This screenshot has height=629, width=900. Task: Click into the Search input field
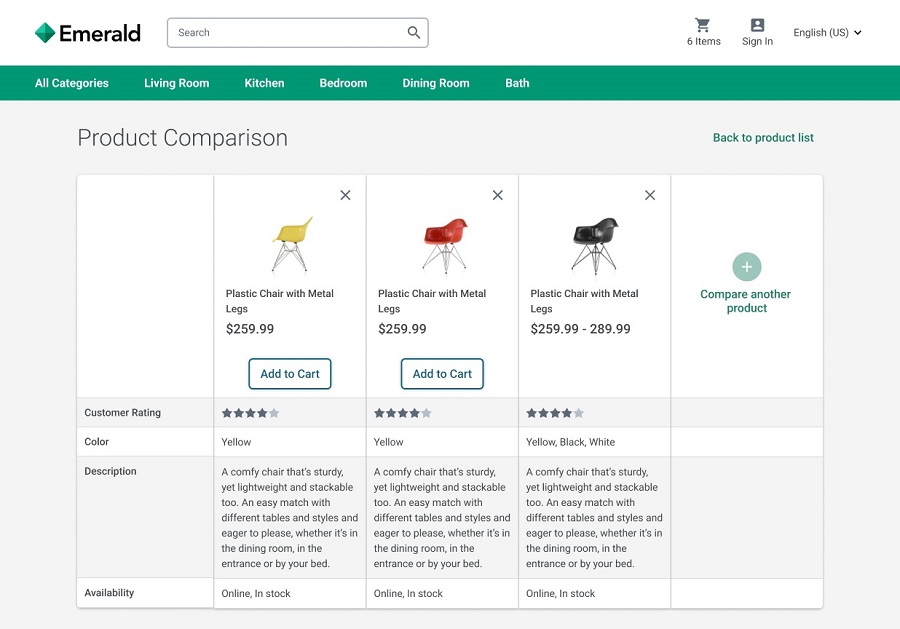[x=285, y=33]
